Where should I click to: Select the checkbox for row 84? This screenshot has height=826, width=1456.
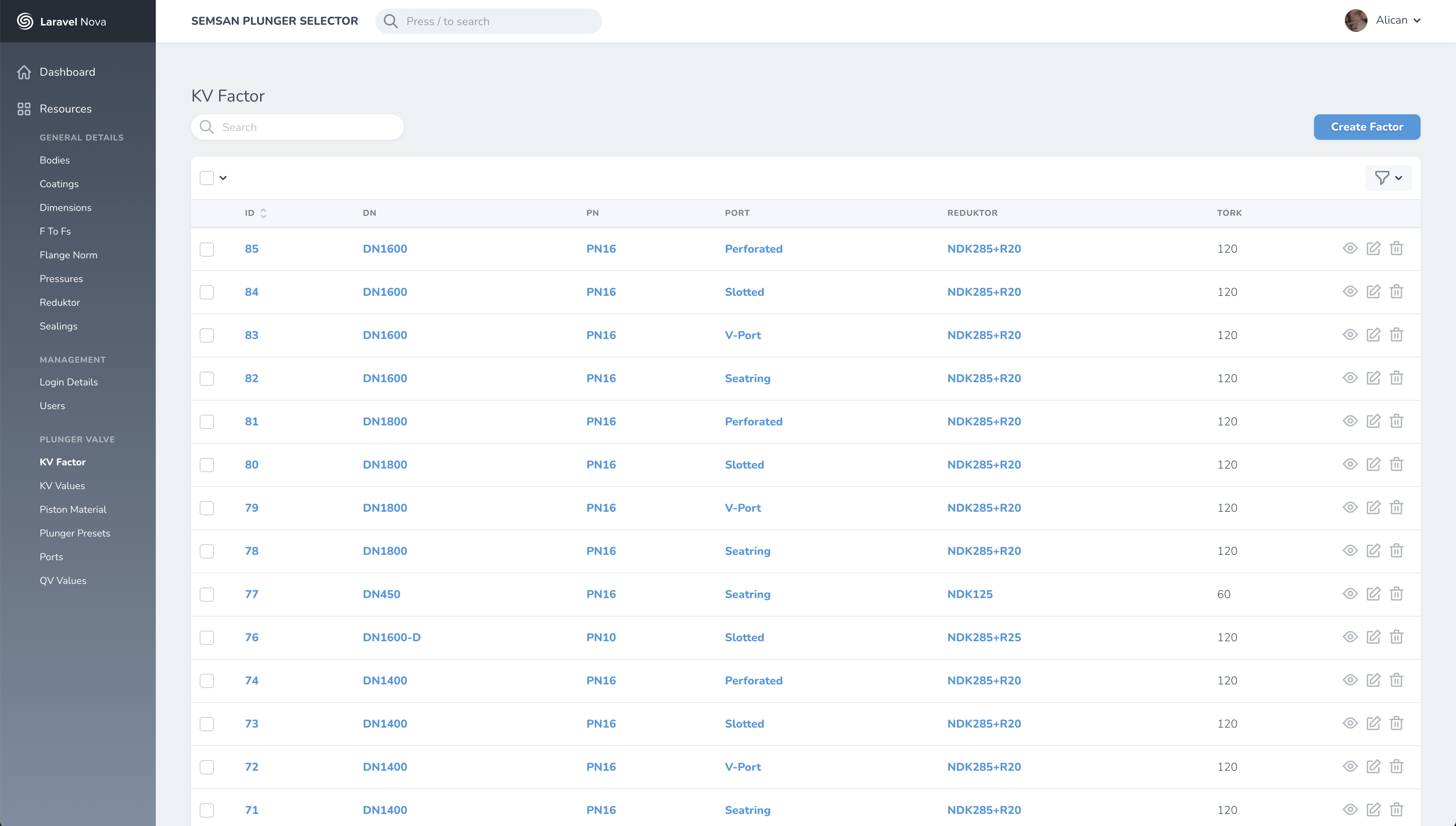tap(206, 292)
